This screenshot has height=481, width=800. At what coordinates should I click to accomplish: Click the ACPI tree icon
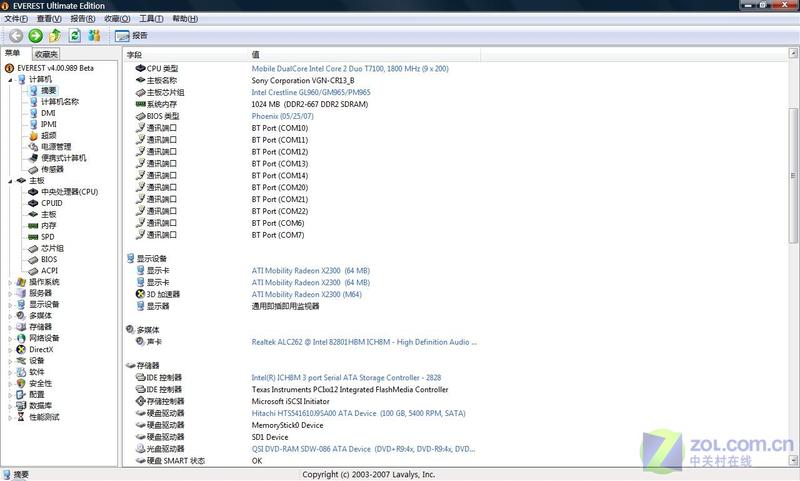(x=33, y=271)
